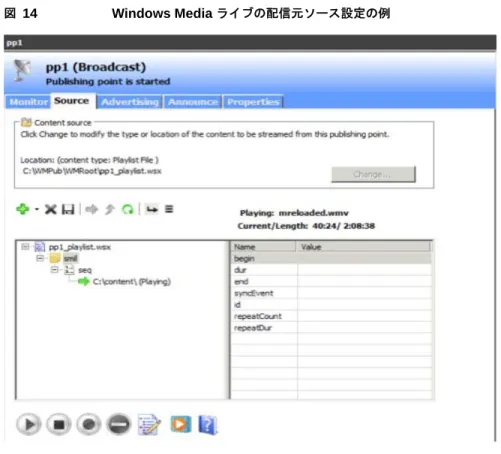
Task: Click the round record archive button
Action: pyautogui.click(x=89, y=424)
